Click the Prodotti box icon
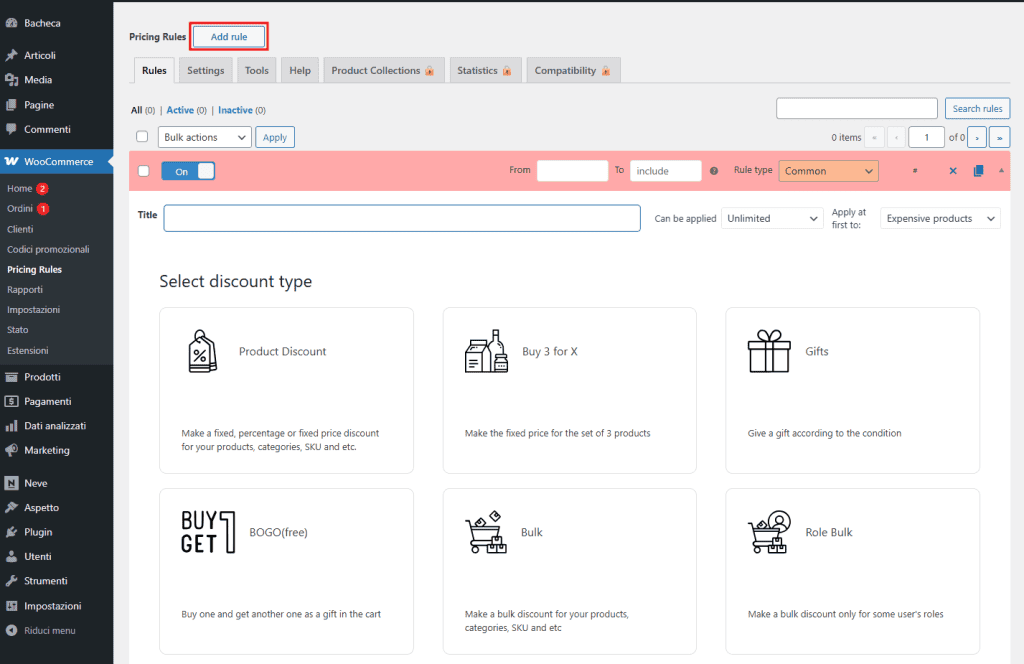This screenshot has width=1024, height=664. 11,377
